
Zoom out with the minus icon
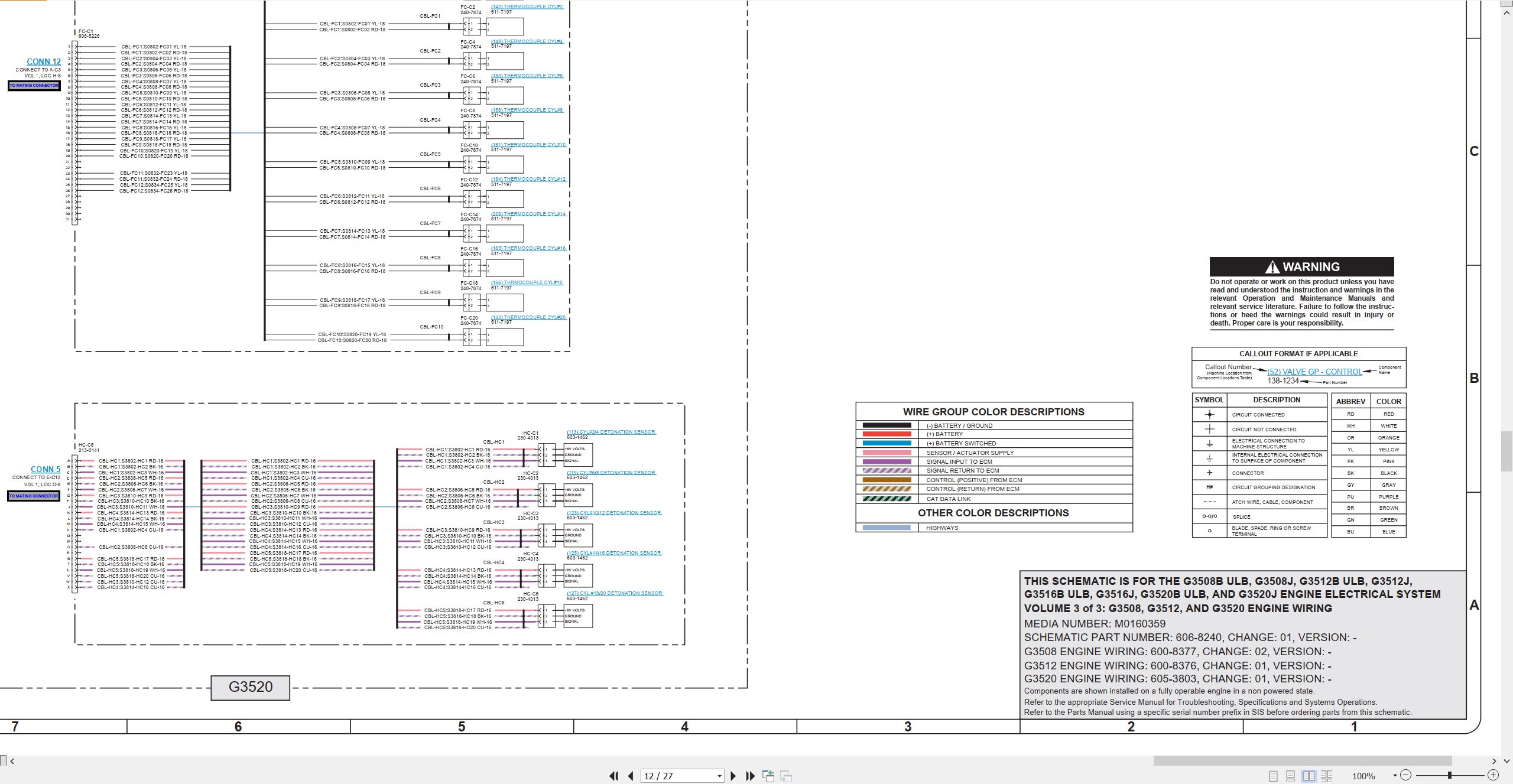[1405, 775]
